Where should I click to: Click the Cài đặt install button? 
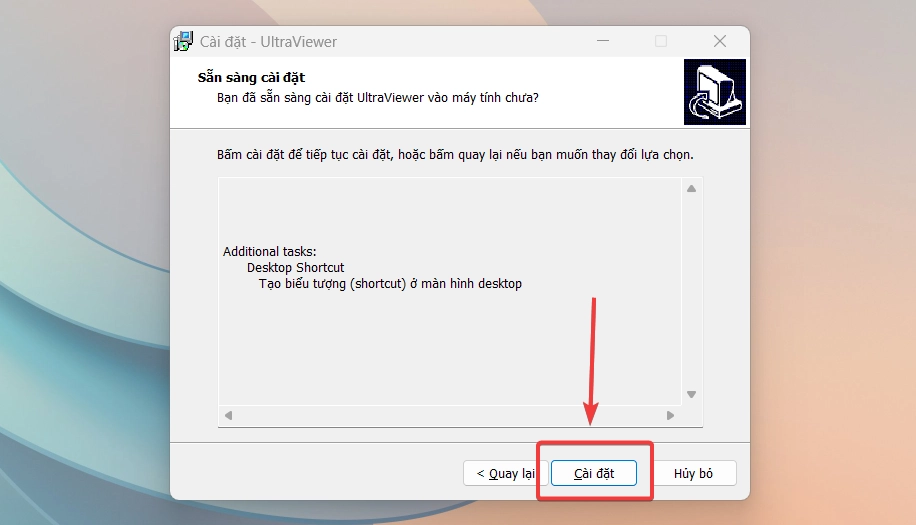pos(594,473)
